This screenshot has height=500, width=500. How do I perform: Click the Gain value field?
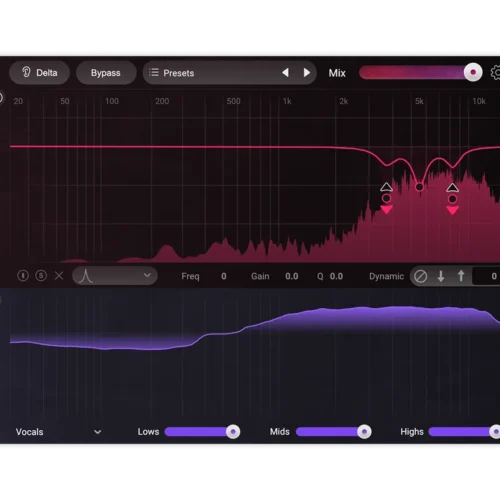point(292,276)
